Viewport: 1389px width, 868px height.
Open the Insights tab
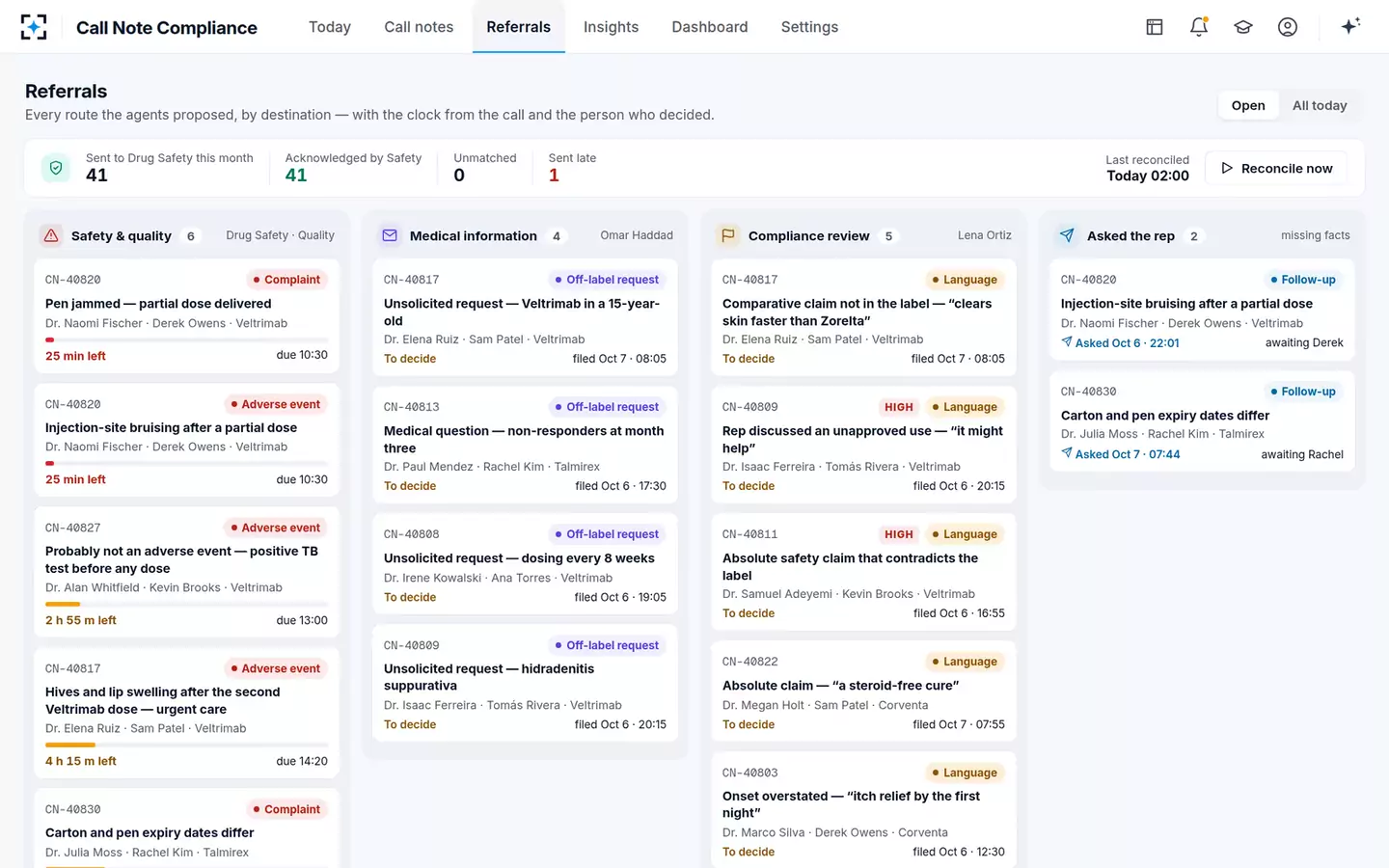point(611,27)
